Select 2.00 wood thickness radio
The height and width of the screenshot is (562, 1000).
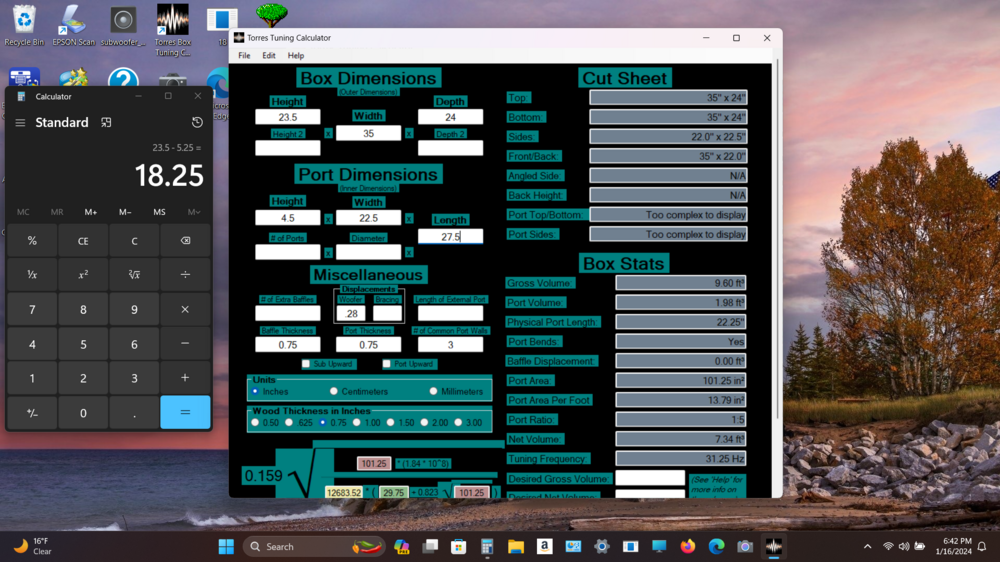424,422
